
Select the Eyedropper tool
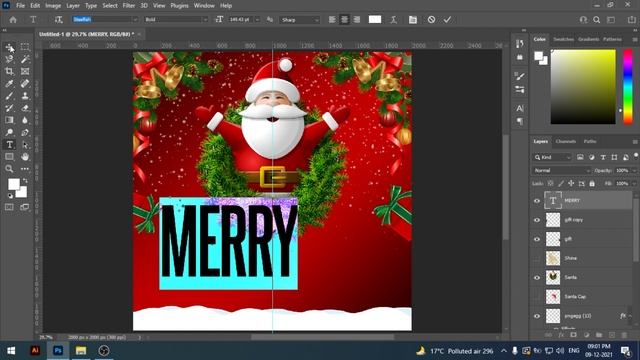pyautogui.click(x=9, y=84)
